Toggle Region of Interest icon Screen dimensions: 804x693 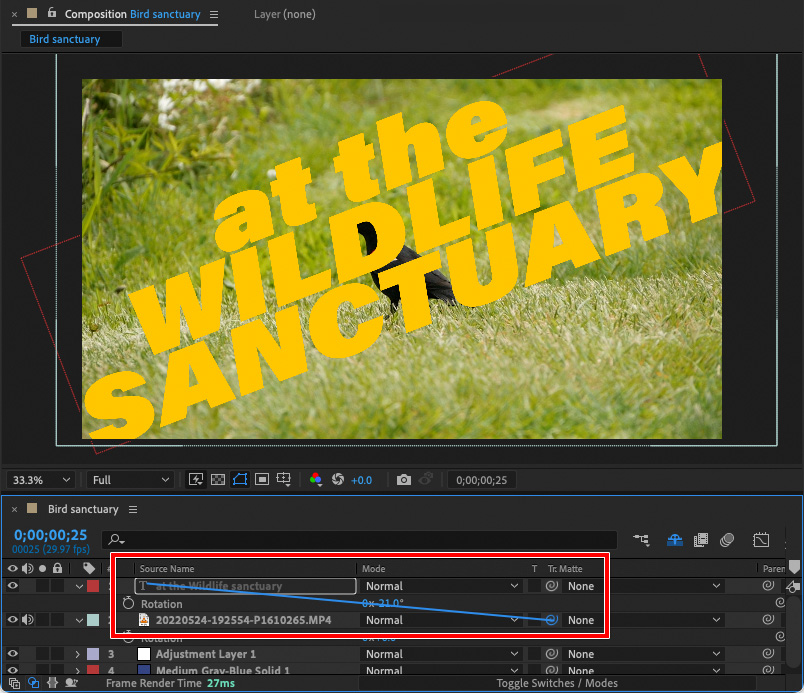tap(262, 480)
